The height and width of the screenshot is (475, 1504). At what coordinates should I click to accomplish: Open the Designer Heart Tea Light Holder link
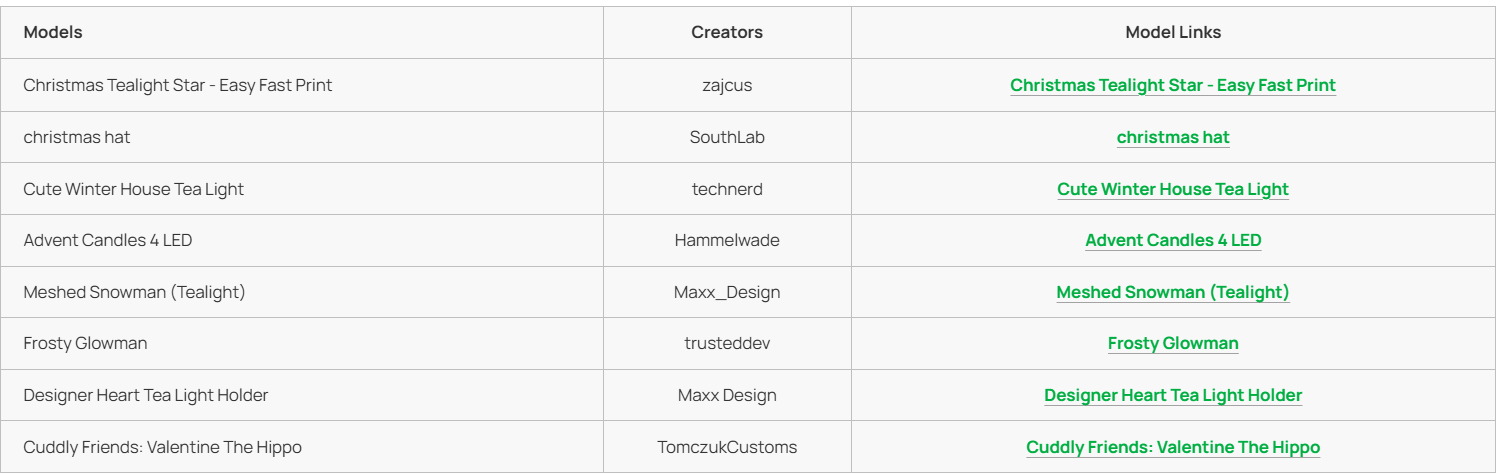click(x=1173, y=395)
